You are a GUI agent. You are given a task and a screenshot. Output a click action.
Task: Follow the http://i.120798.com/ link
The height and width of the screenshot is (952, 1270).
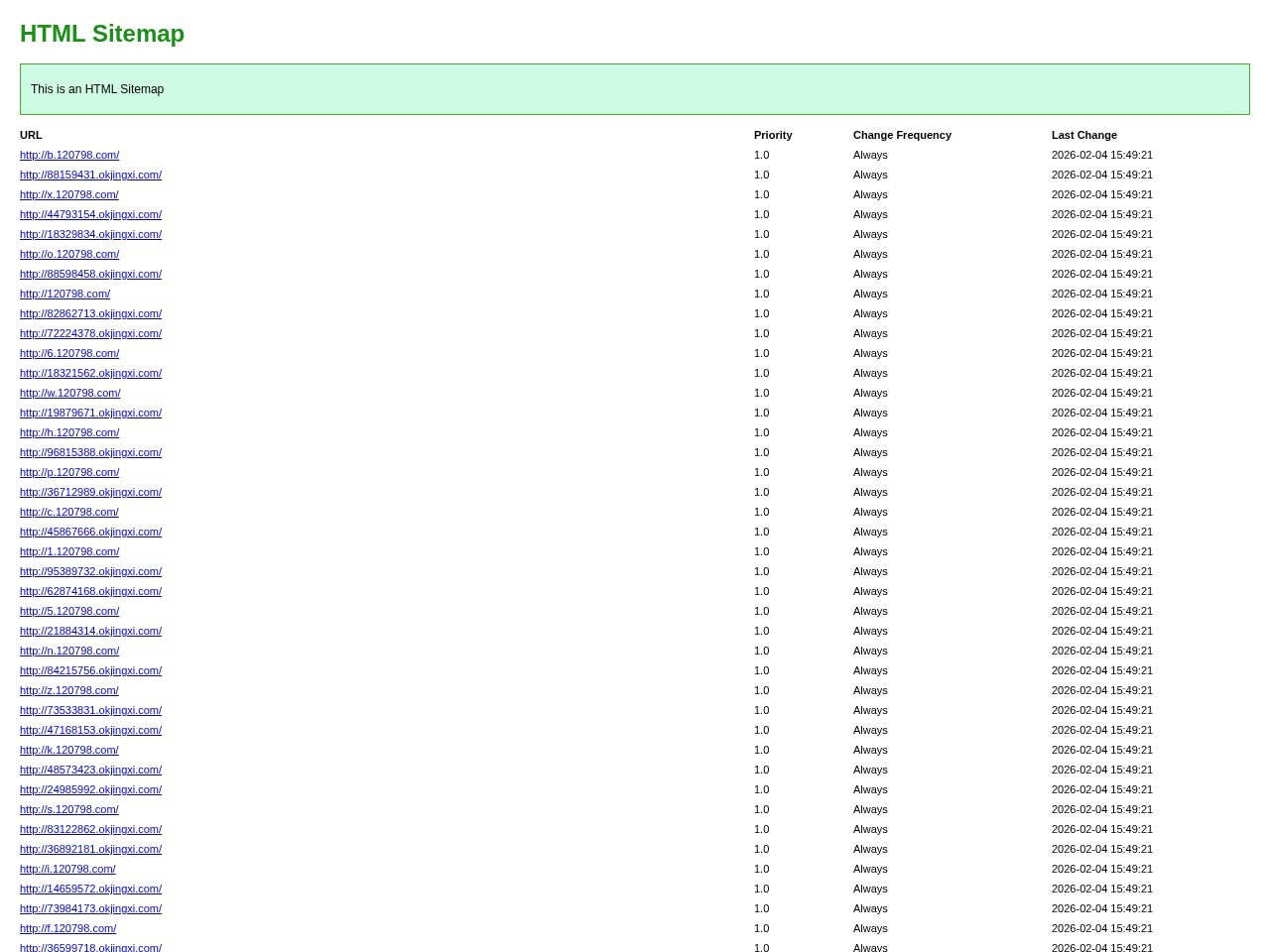tap(67, 869)
